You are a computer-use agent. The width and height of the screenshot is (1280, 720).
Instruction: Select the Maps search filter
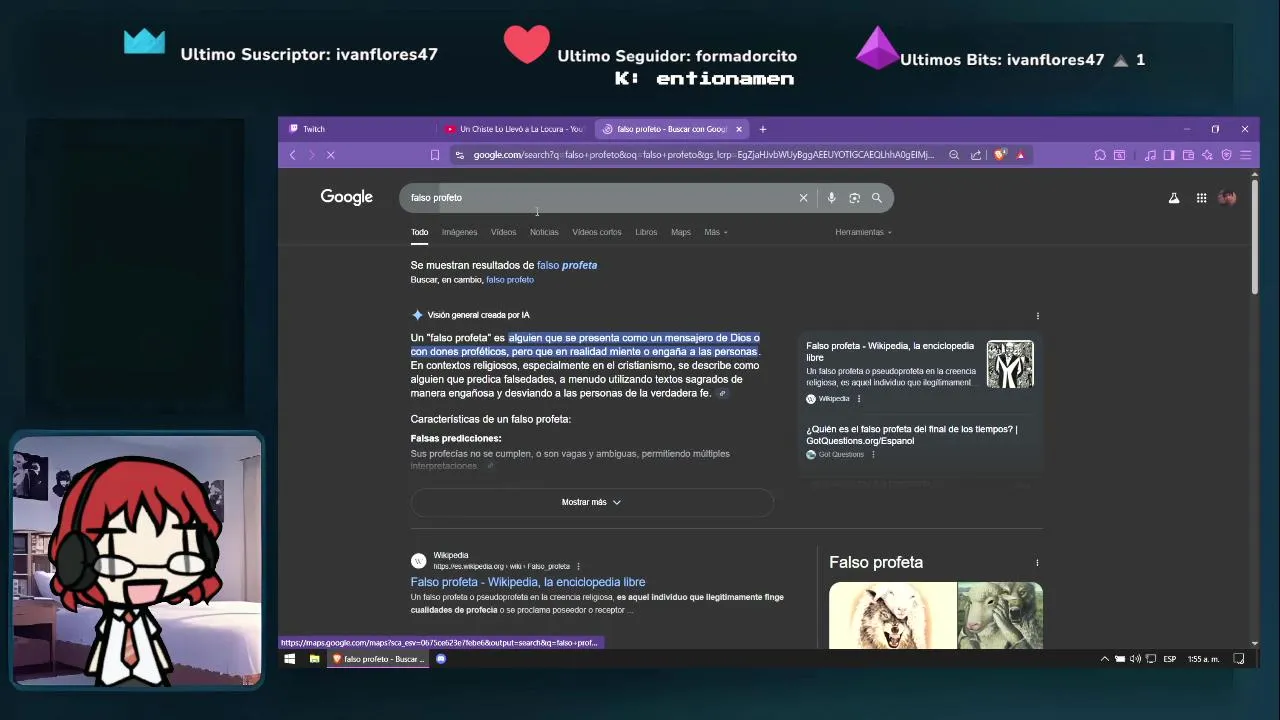pyautogui.click(x=681, y=232)
